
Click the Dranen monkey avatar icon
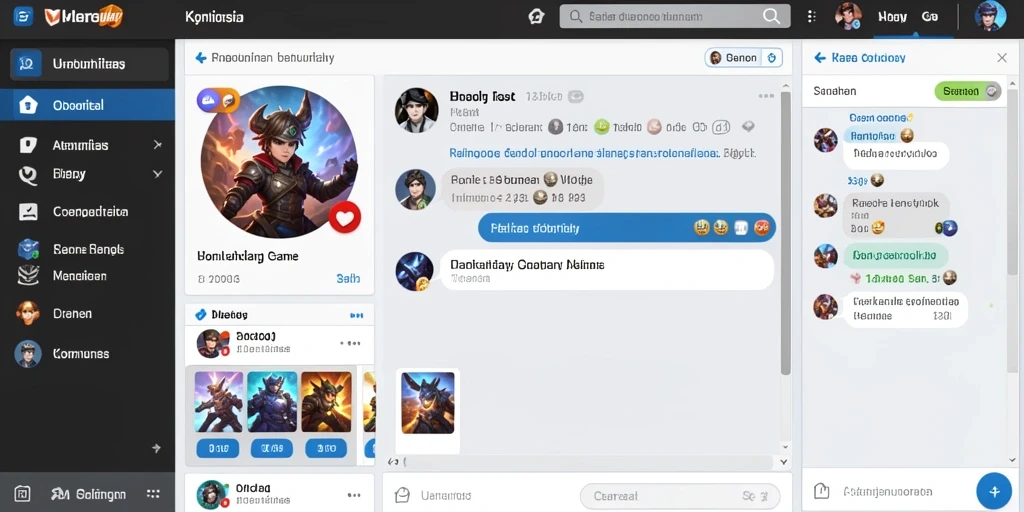(x=28, y=313)
